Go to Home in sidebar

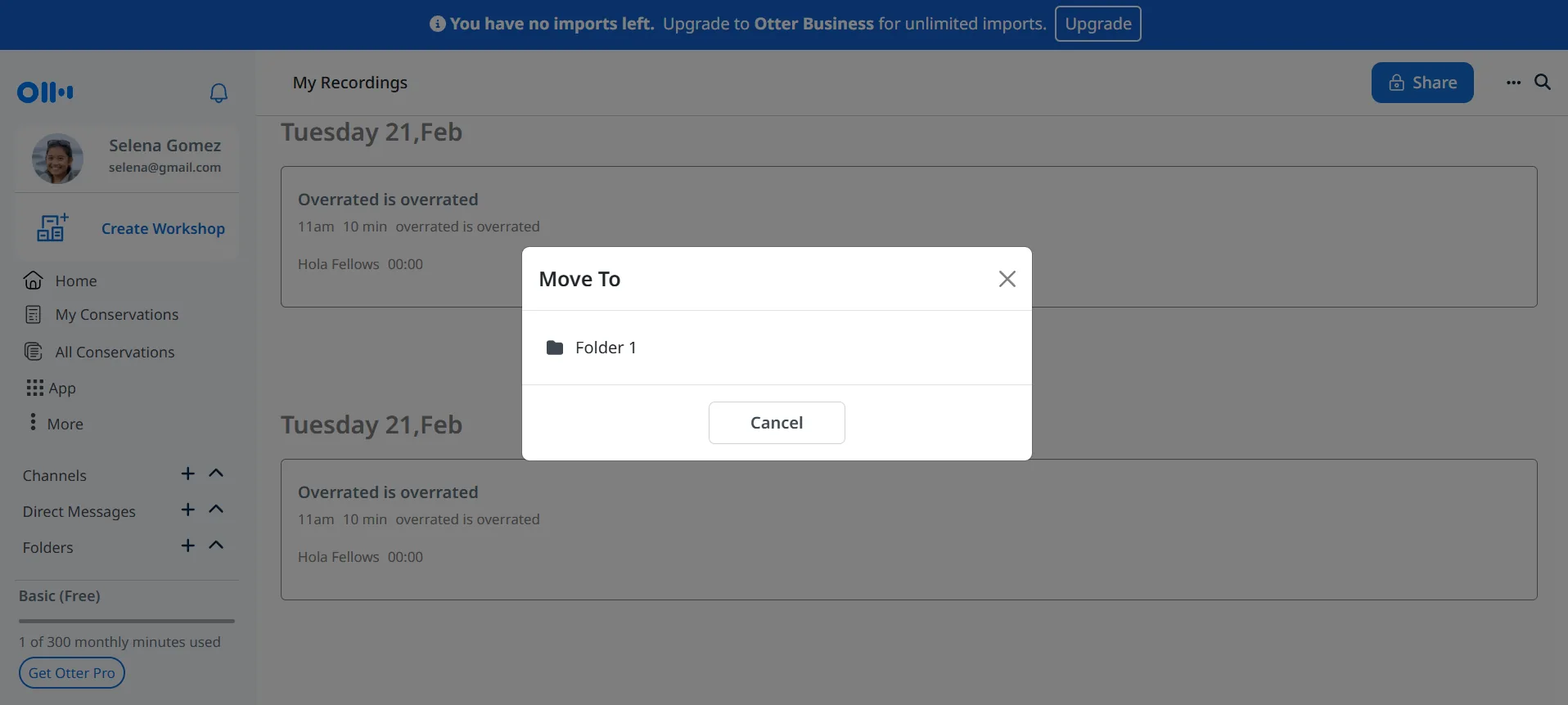[x=75, y=281]
